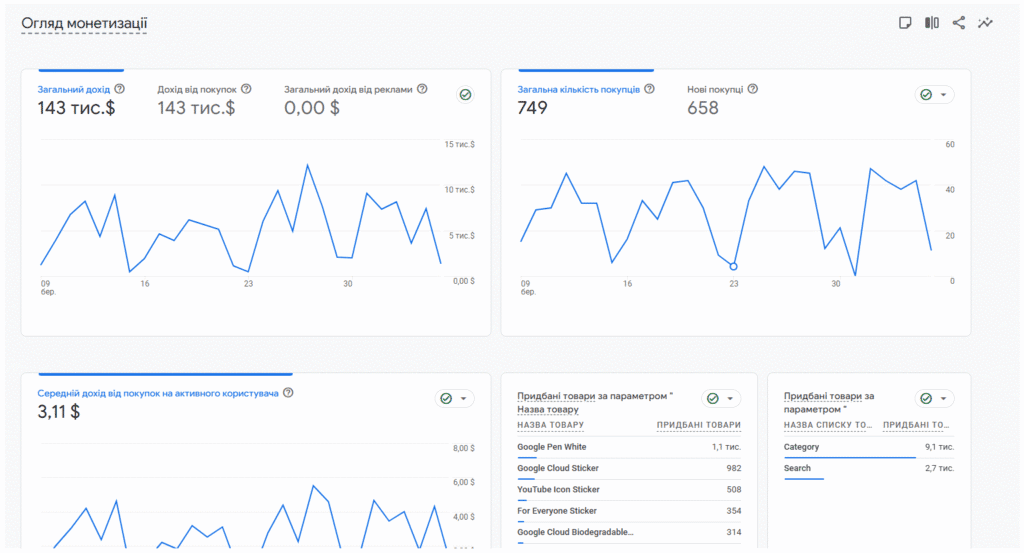The width and height of the screenshot is (1024, 553).
Task: Click the 1,1 тис. value cell
Action: point(726,447)
